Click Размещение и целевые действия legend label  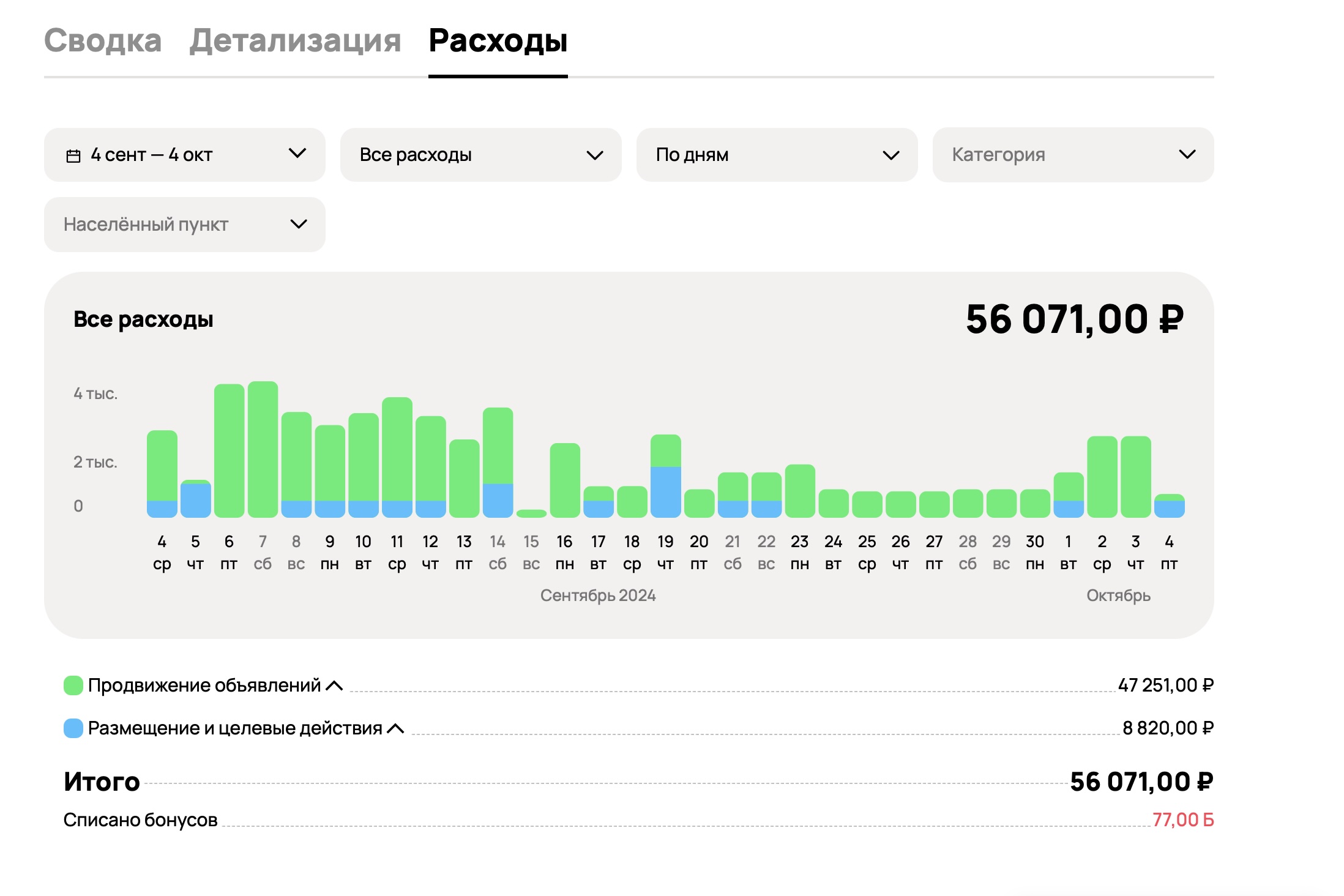coord(235,728)
